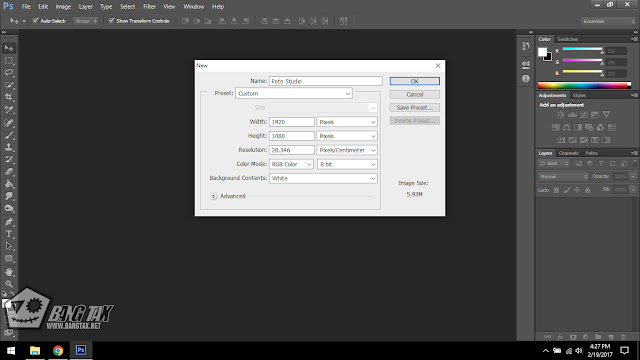Open the File menu
The height and width of the screenshot is (360, 640).
coord(26,7)
